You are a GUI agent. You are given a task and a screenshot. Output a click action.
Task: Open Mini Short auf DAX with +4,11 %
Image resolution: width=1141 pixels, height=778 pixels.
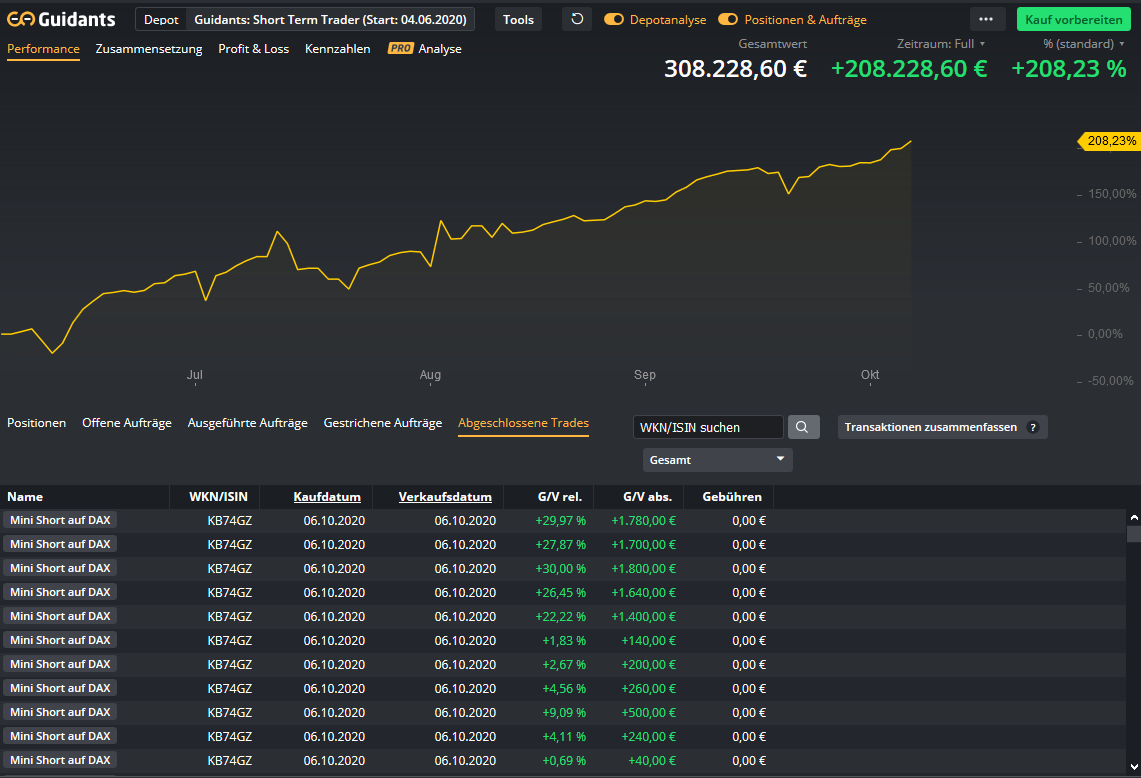tap(60, 737)
